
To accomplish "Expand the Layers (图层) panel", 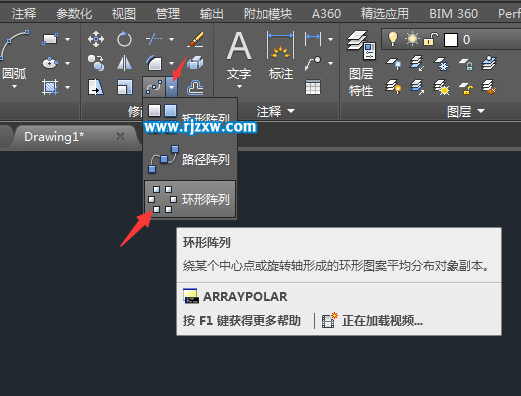I will pyautogui.click(x=466, y=111).
